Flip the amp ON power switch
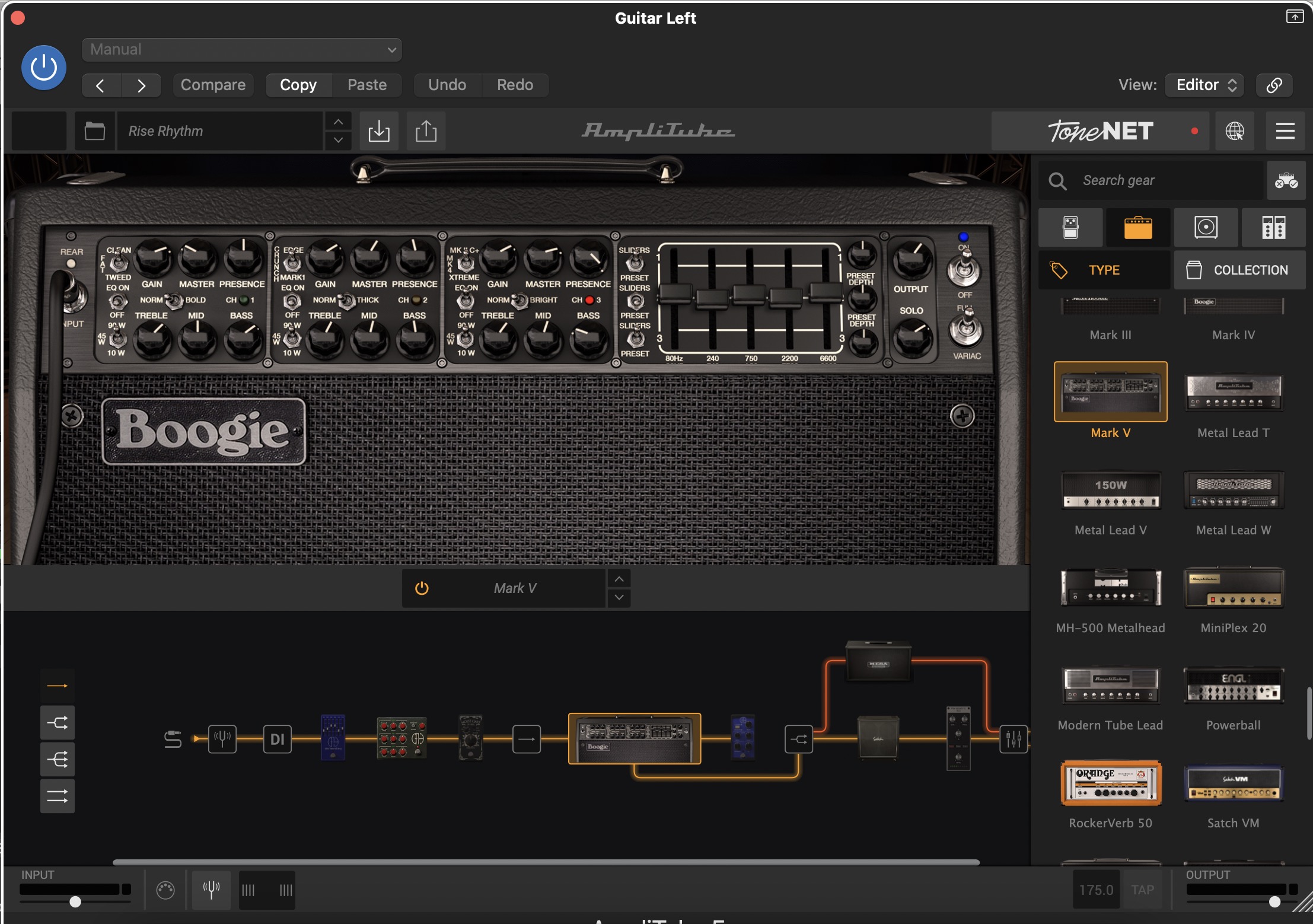1313x924 pixels. (x=964, y=268)
